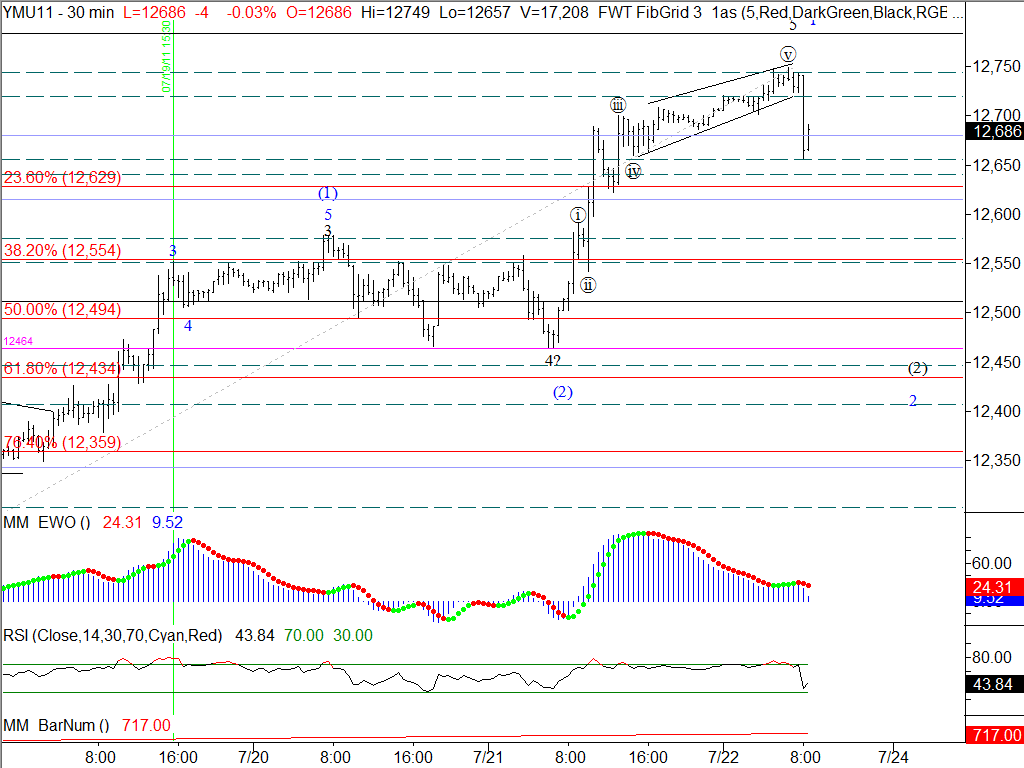Select the 12,686 current price tag
1024x768 pixels.
pyautogui.click(x=994, y=131)
